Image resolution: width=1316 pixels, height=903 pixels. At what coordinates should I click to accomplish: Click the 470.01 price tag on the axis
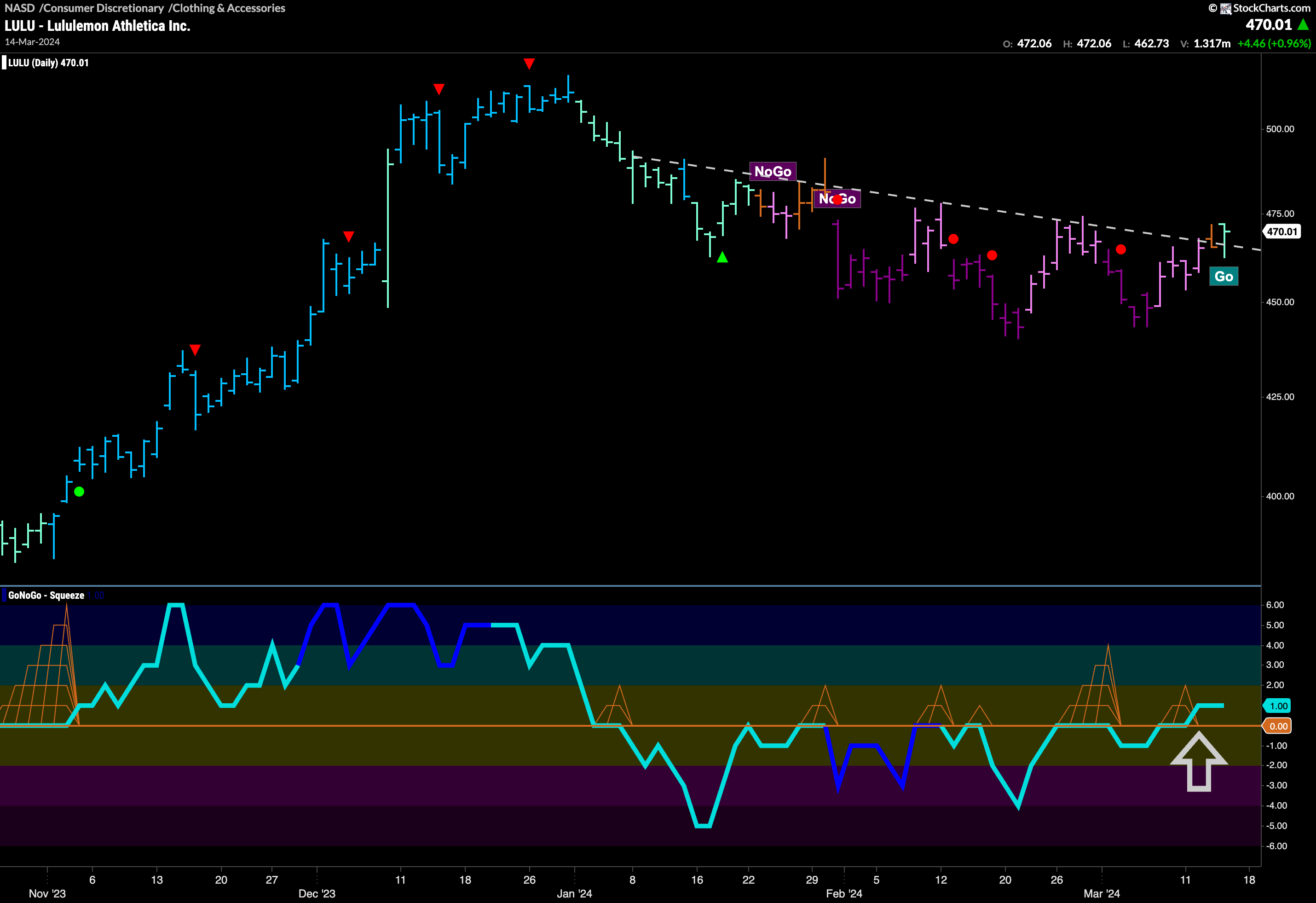pos(1281,231)
